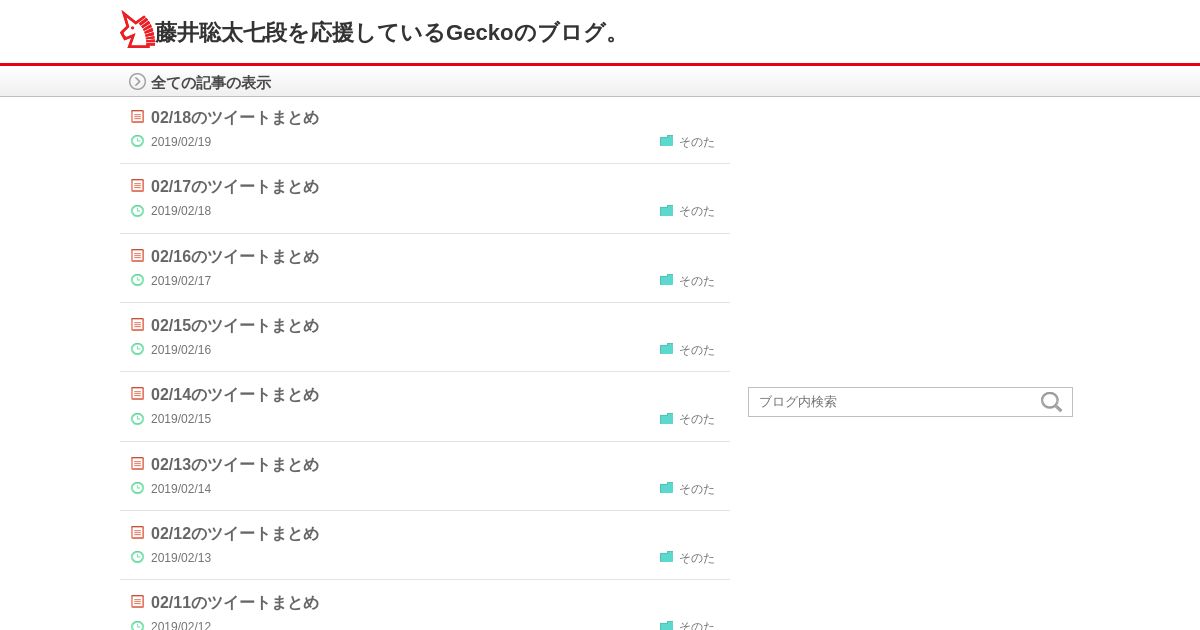This screenshot has height=630, width=1200.
Task: Click the red unicorn blog logo
Action: tap(137, 30)
